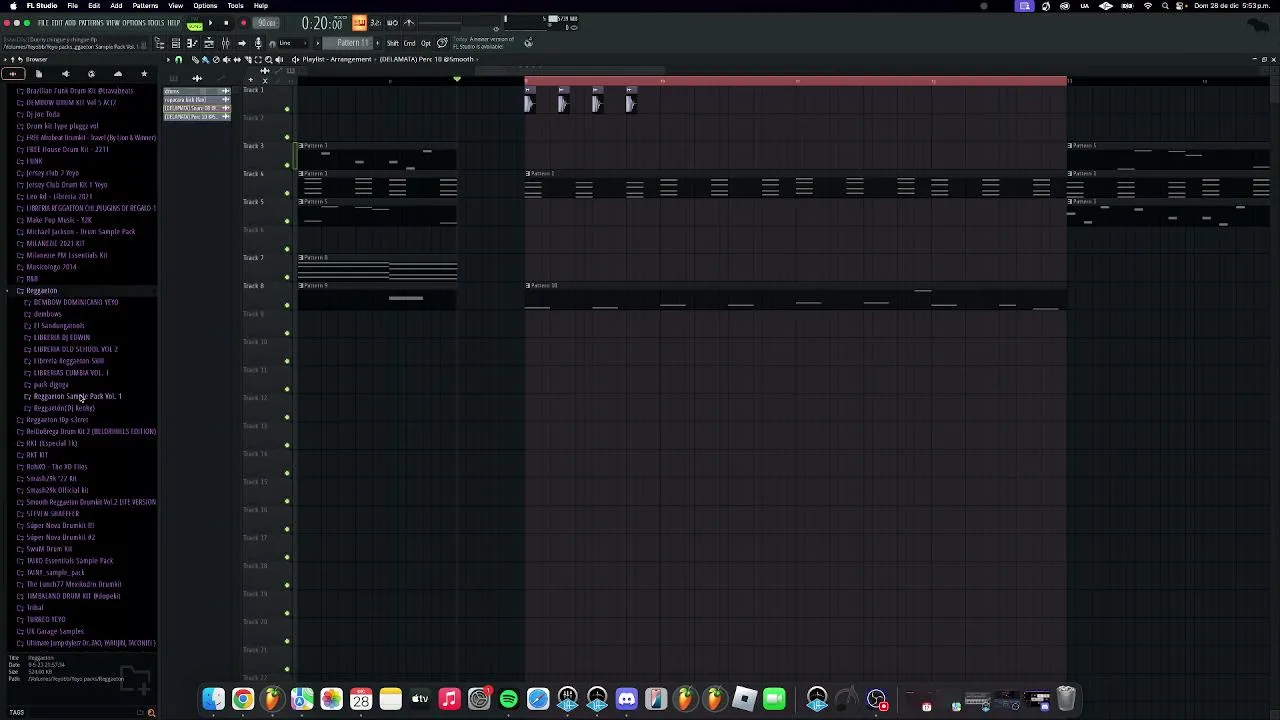
Task: Open the macOS Help menu bar item
Action: tap(261, 6)
